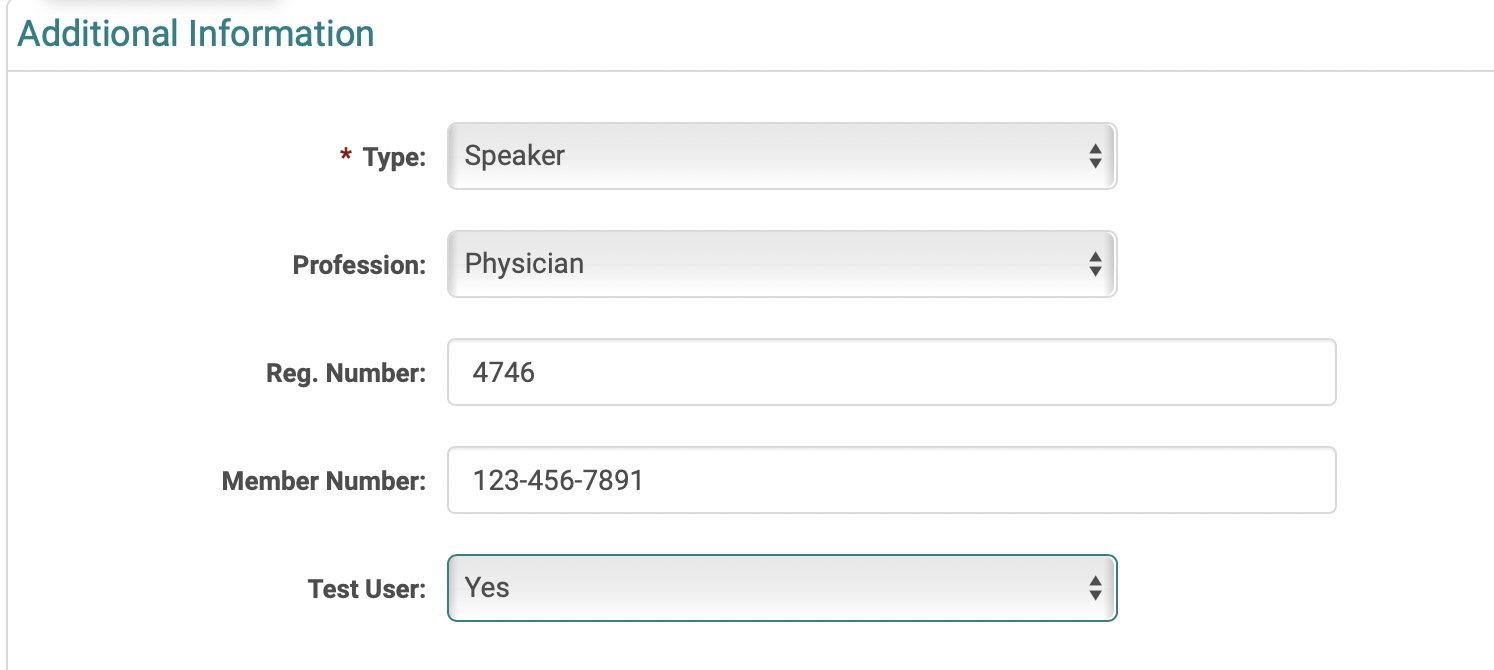Open the Profession dropdown showing Physician

(780, 264)
